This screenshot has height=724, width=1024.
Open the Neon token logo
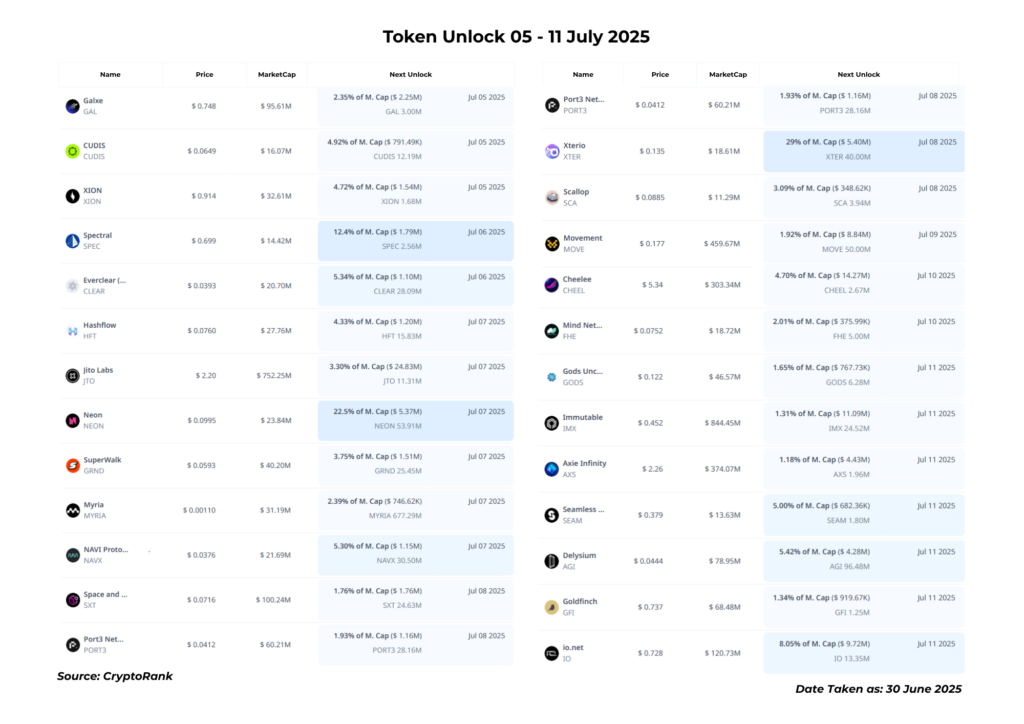(72, 420)
